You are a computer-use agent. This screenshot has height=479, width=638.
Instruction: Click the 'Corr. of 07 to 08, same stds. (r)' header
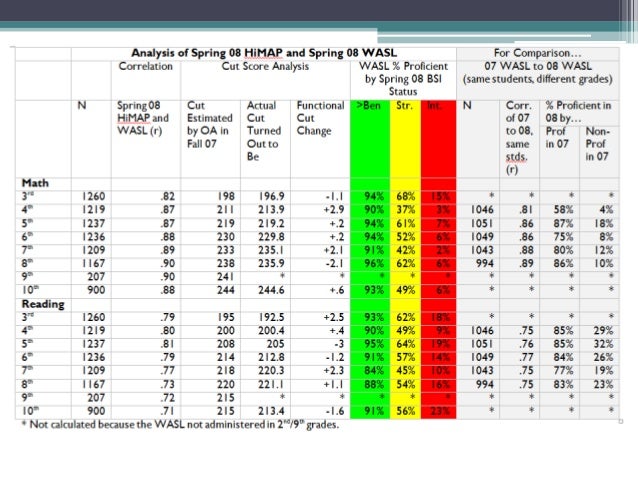click(519, 137)
